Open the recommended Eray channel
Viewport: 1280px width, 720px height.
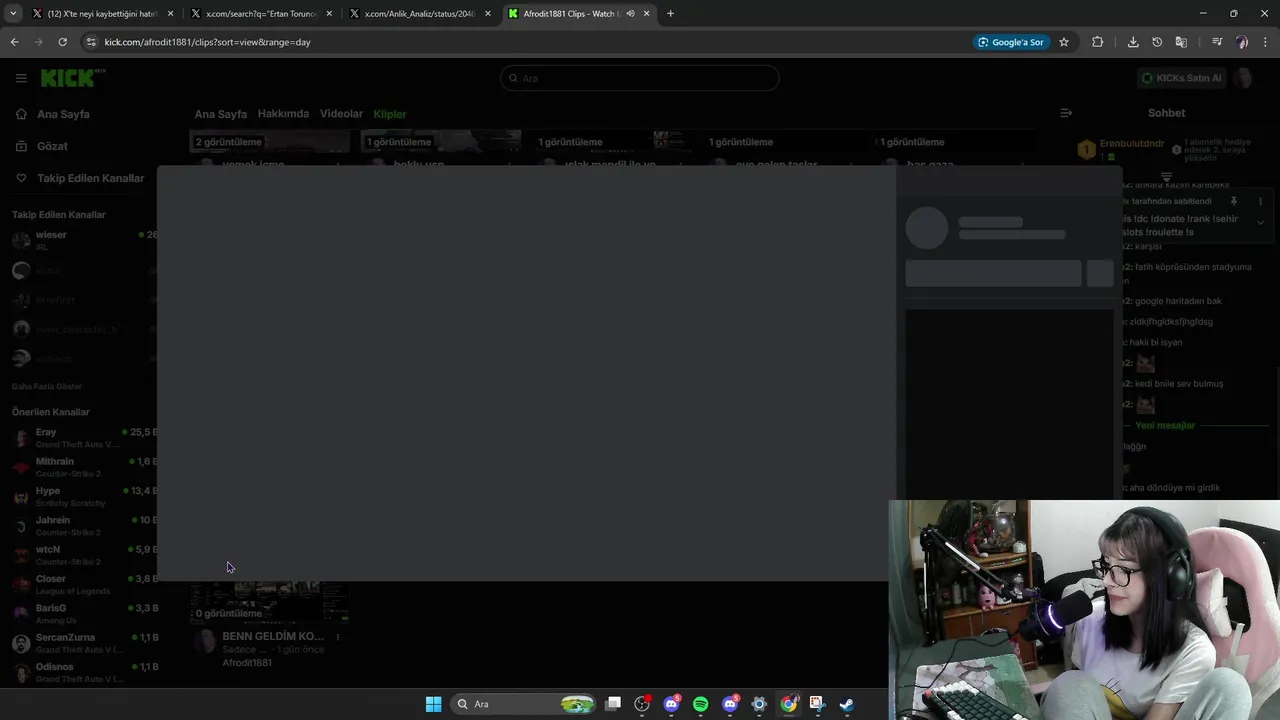(84, 438)
